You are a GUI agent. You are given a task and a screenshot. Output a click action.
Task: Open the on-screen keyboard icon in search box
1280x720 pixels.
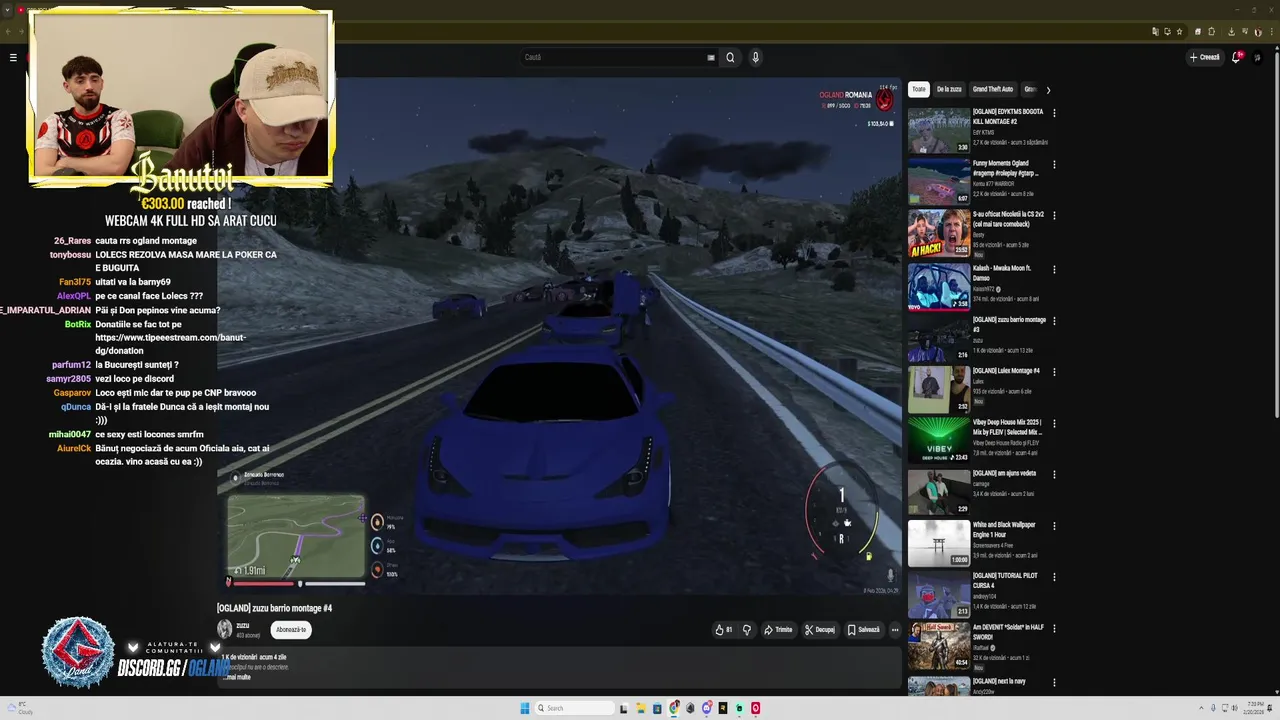point(711,57)
